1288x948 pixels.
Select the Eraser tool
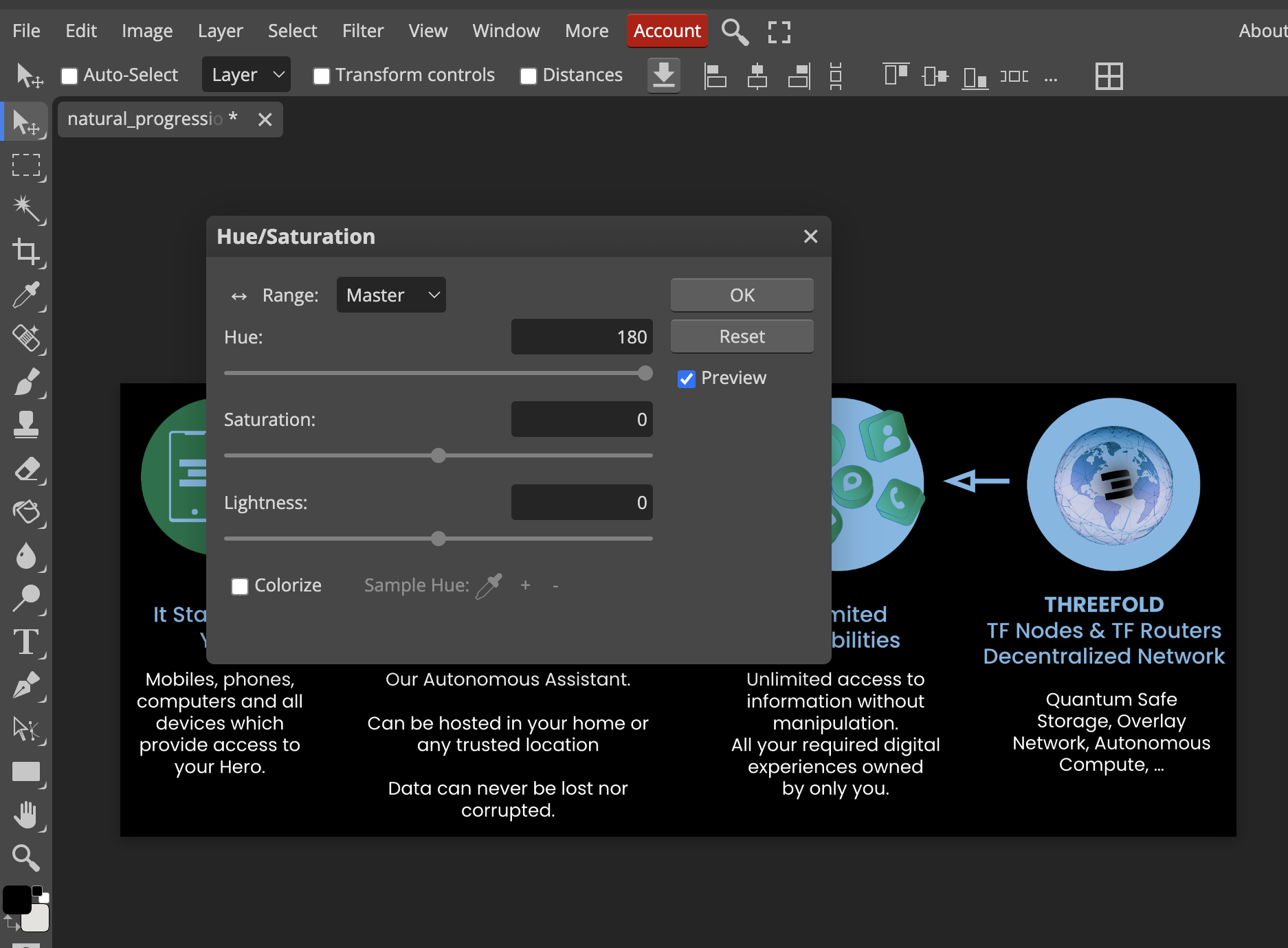25,470
